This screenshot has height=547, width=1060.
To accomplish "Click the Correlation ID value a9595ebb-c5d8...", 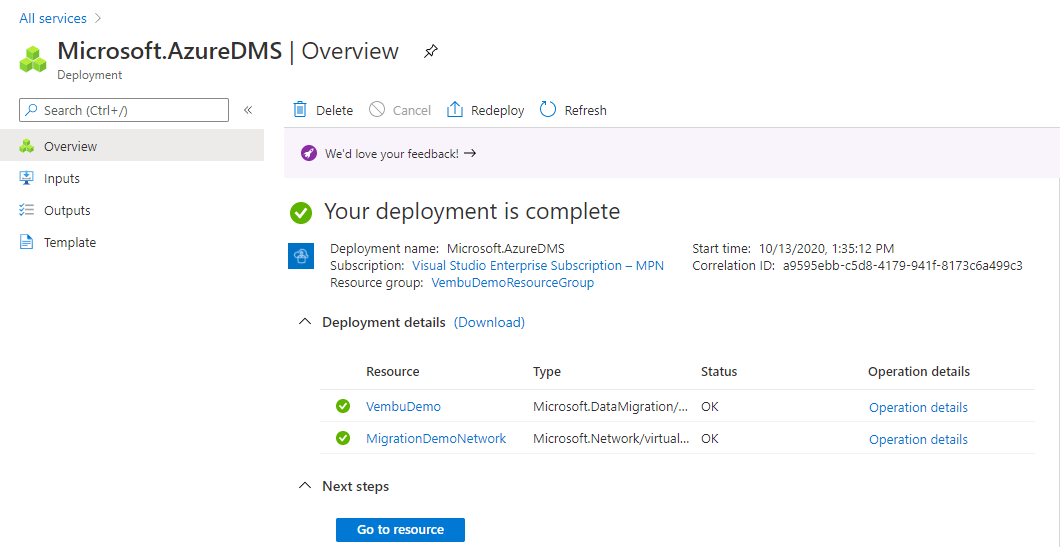I will click(902, 266).
